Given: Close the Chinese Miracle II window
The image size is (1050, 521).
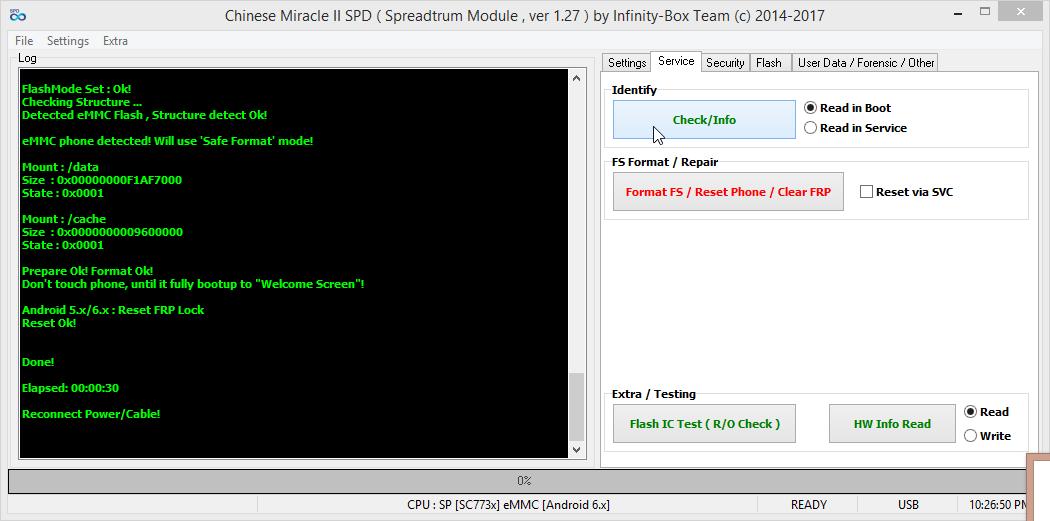Looking at the screenshot, I should [1021, 11].
